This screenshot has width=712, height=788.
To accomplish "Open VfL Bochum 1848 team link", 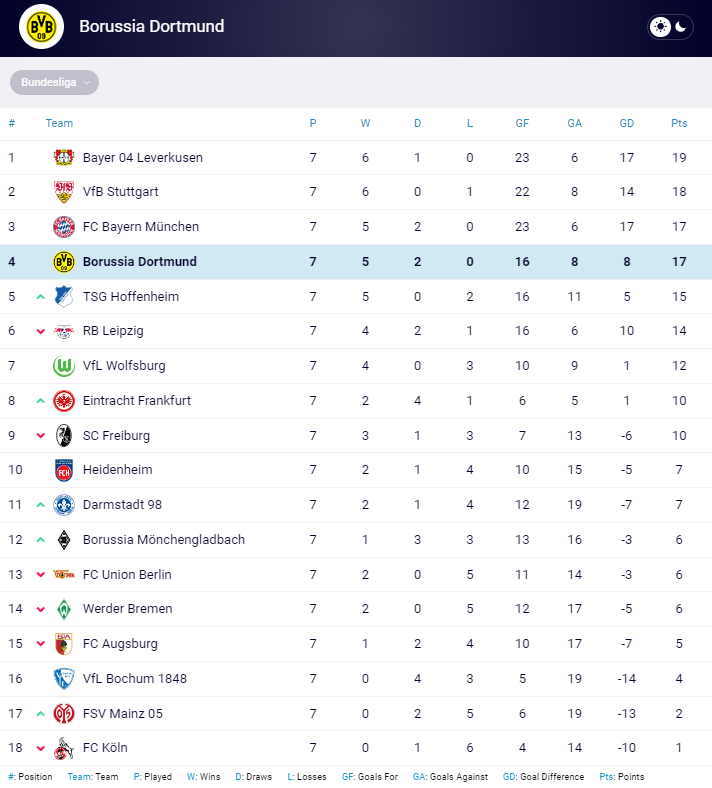I will click(134, 679).
